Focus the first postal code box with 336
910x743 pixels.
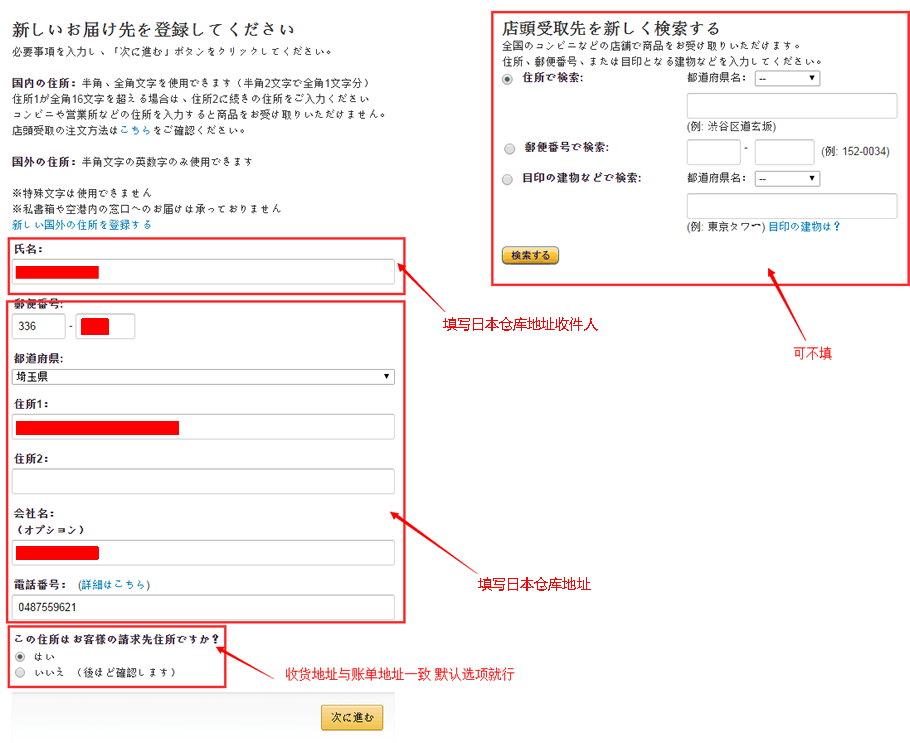click(39, 327)
